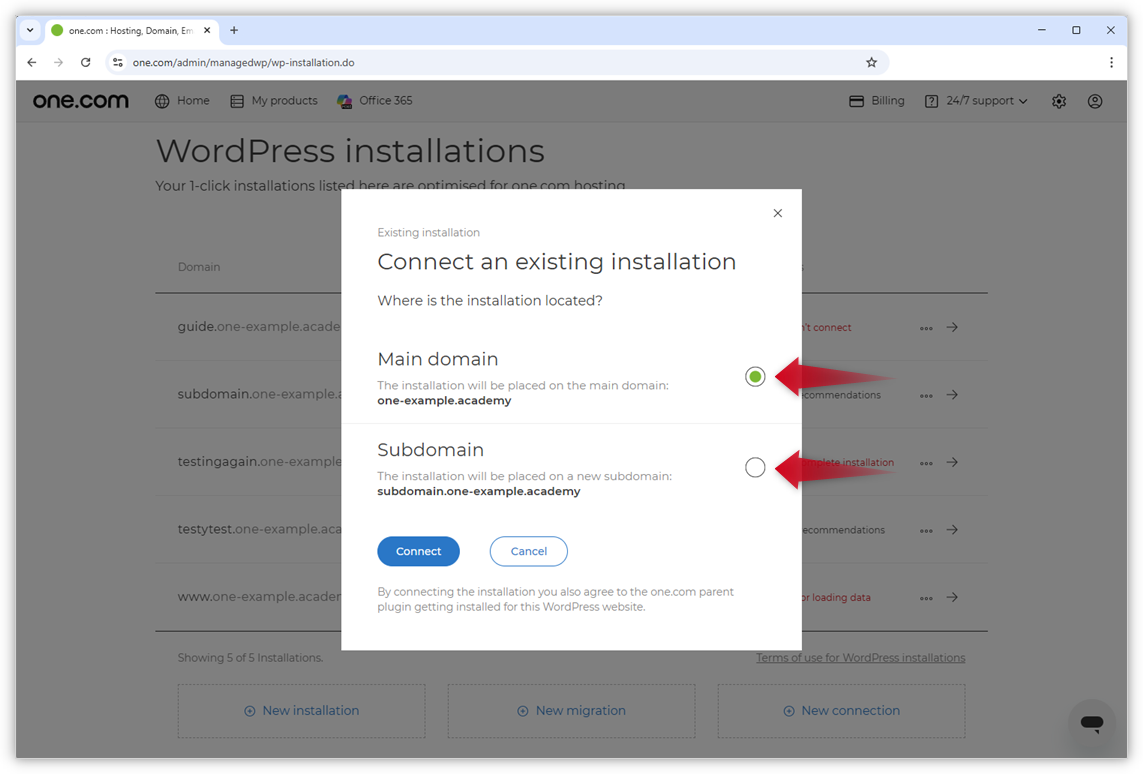Screen dimensions: 1143x774
Task: Open arrow for guide.one-example row
Action: [952, 327]
